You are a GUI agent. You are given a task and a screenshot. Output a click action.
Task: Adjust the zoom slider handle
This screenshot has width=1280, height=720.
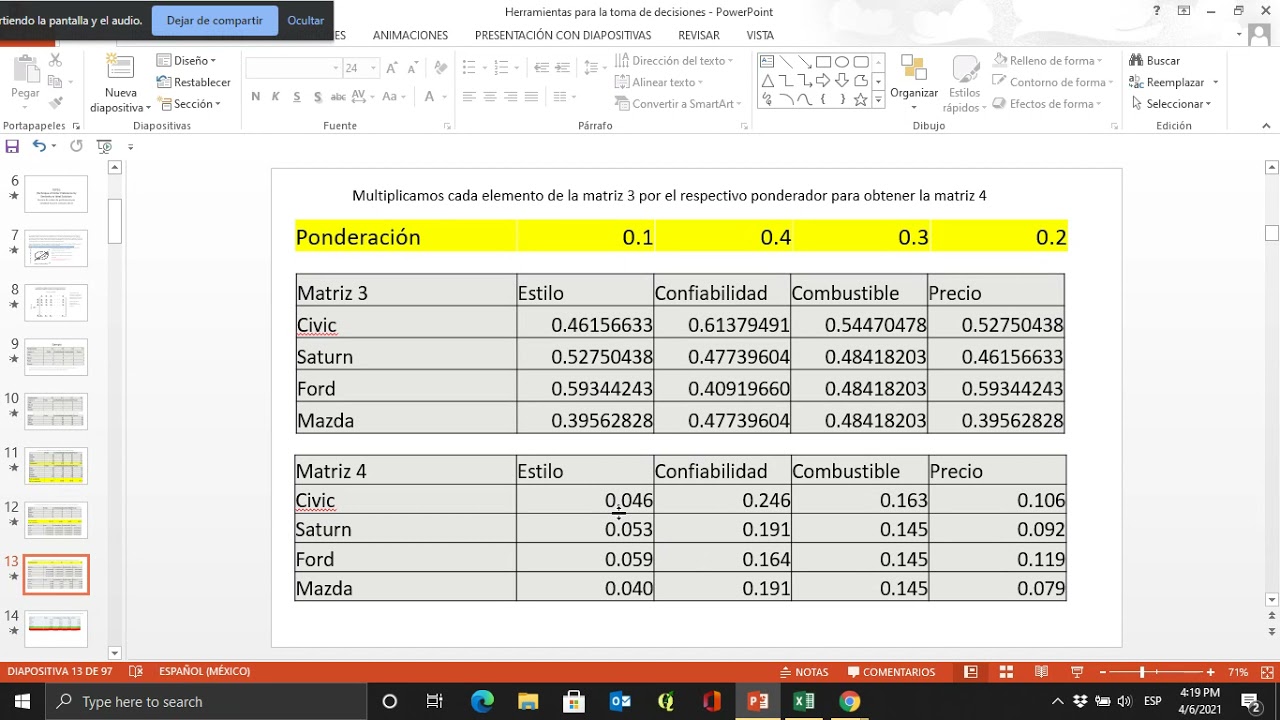tap(1142, 672)
